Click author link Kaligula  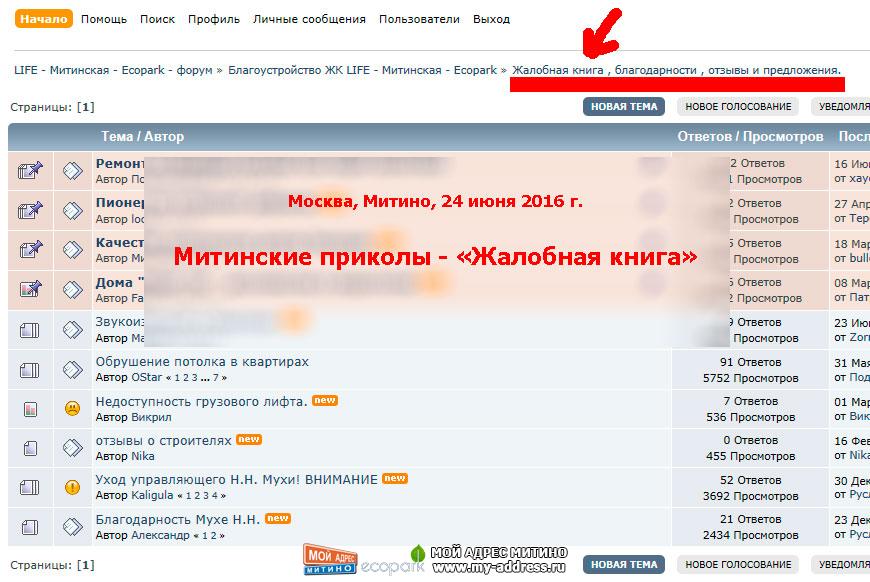tap(152, 495)
